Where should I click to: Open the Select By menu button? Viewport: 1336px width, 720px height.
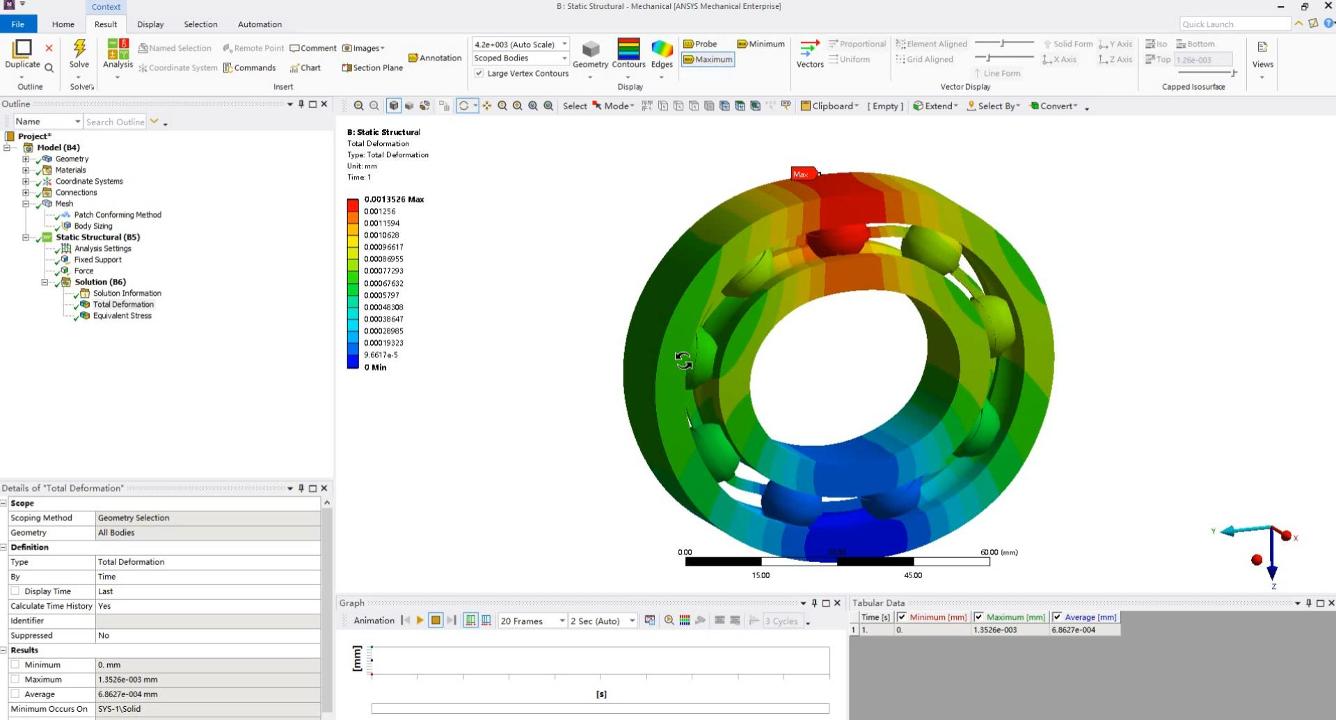[x=994, y=106]
